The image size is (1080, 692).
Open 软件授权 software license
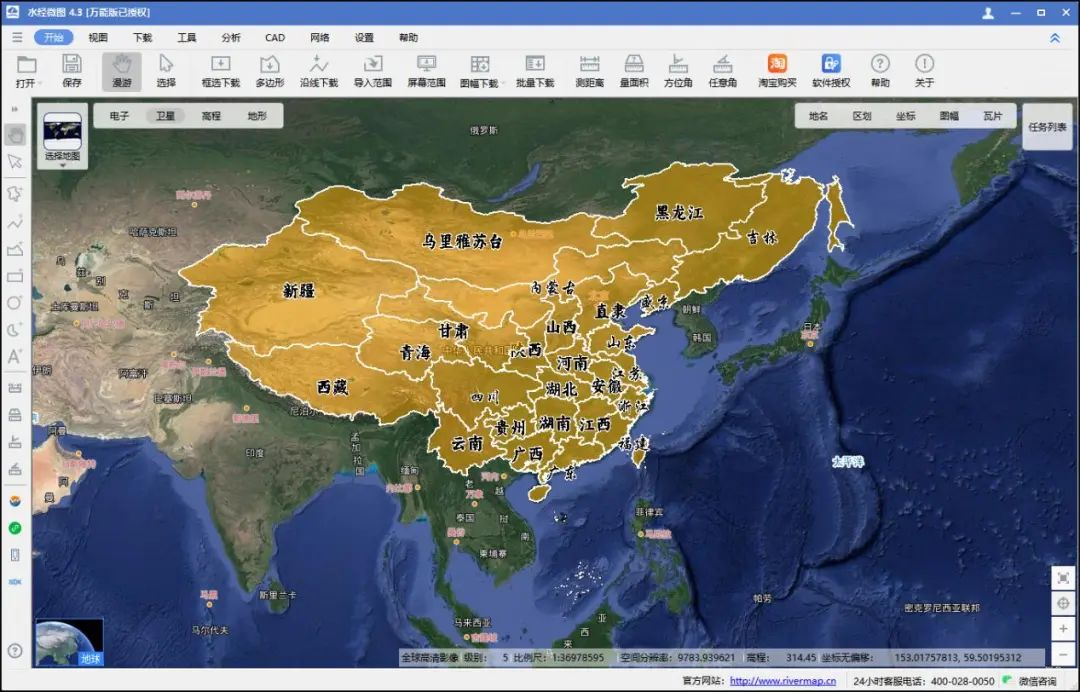pos(831,72)
